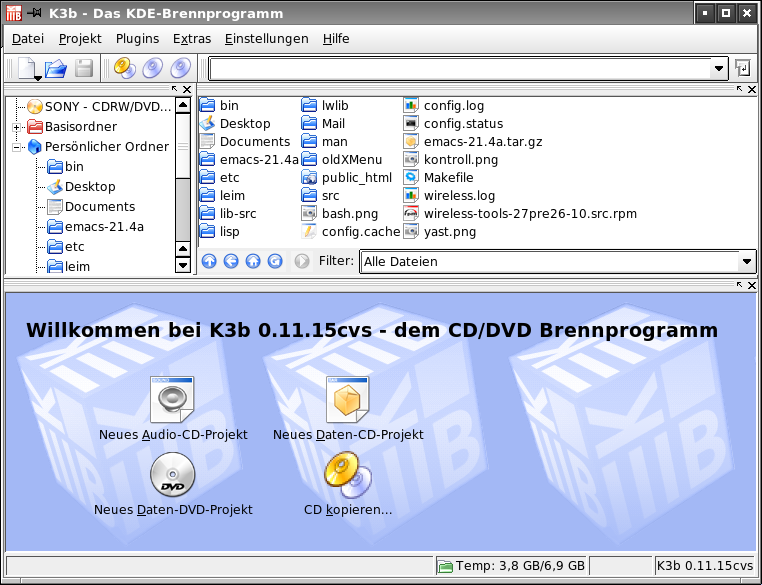Select the oldXMenu folder
The image size is (762, 585).
pyautogui.click(x=342, y=159)
